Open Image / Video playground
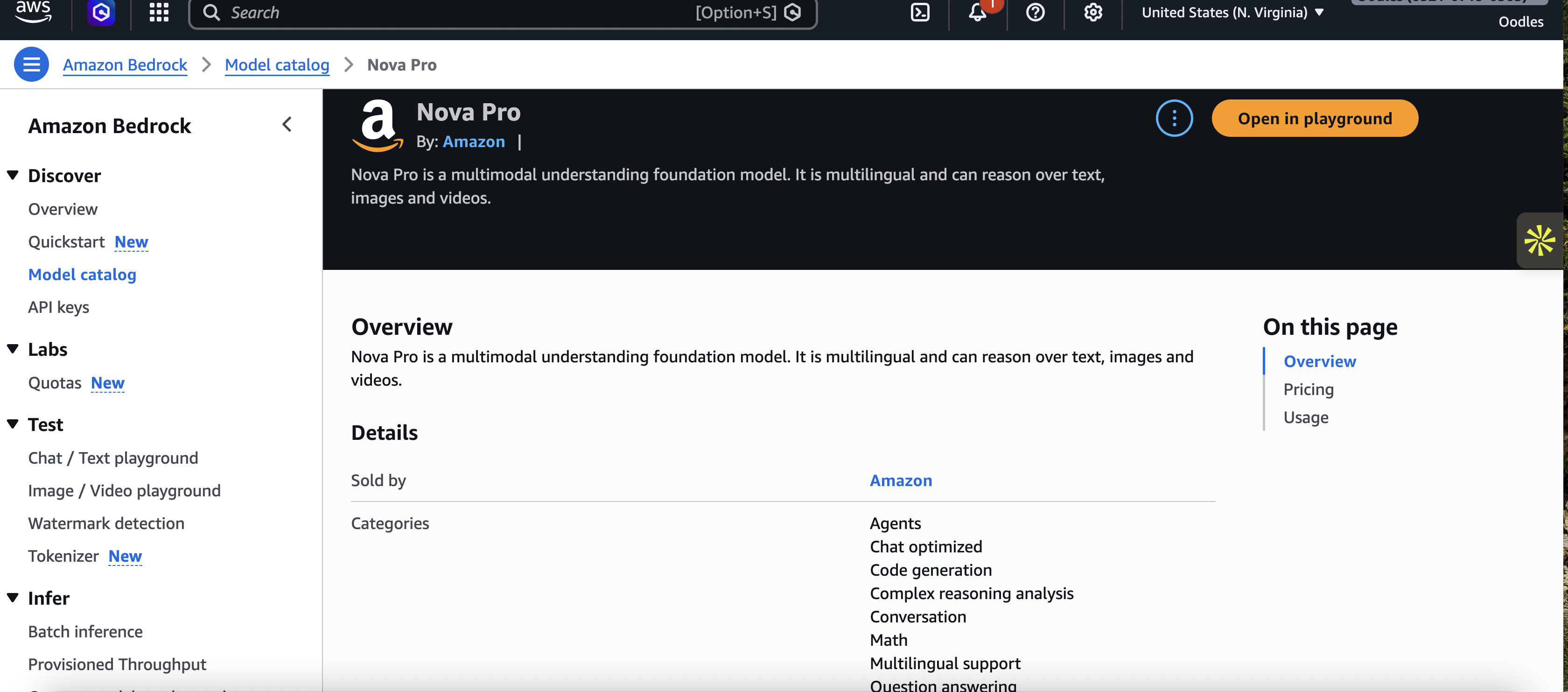Image resolution: width=1568 pixels, height=692 pixels. 124,490
